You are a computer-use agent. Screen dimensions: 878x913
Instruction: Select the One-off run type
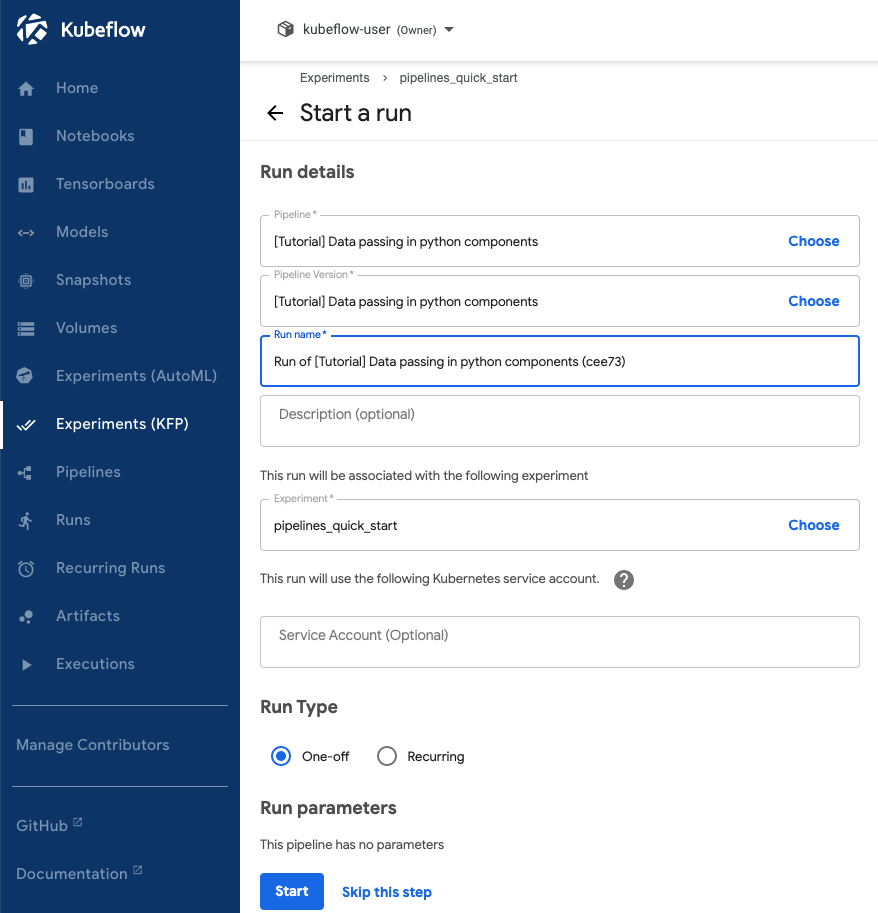[281, 756]
